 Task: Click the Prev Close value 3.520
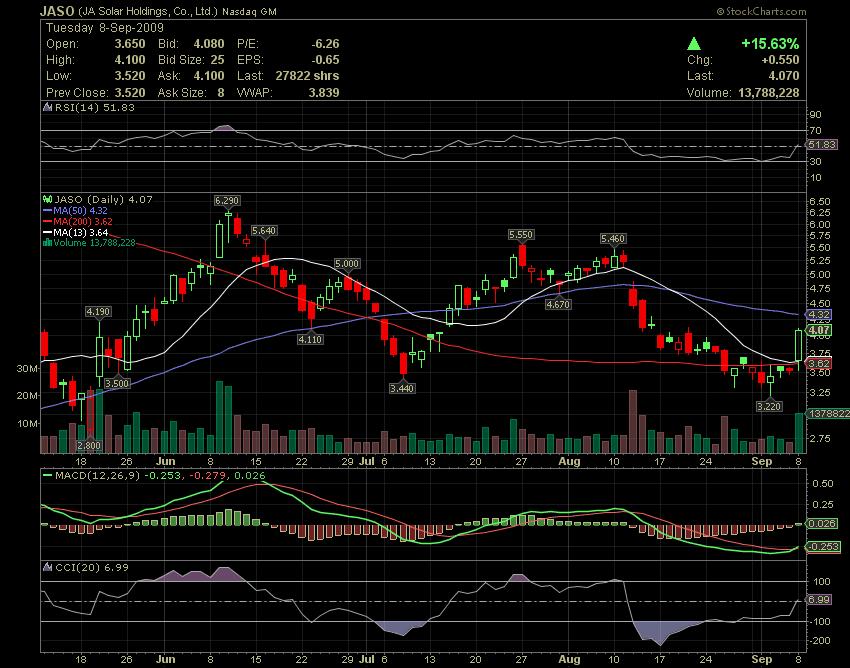130,93
